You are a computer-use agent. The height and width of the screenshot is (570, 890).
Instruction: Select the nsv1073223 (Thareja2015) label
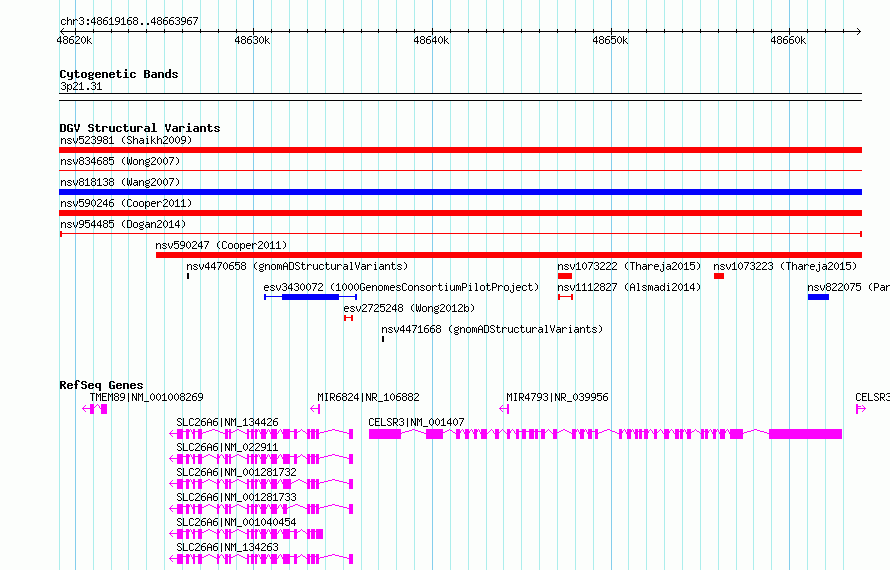(785, 266)
